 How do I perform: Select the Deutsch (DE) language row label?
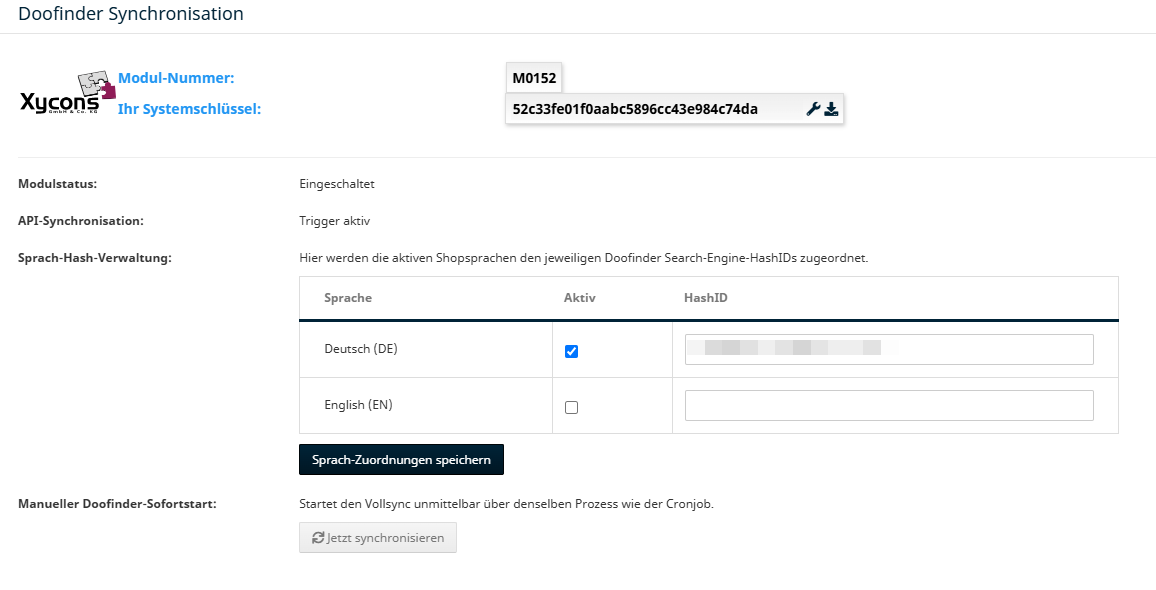pyautogui.click(x=361, y=349)
